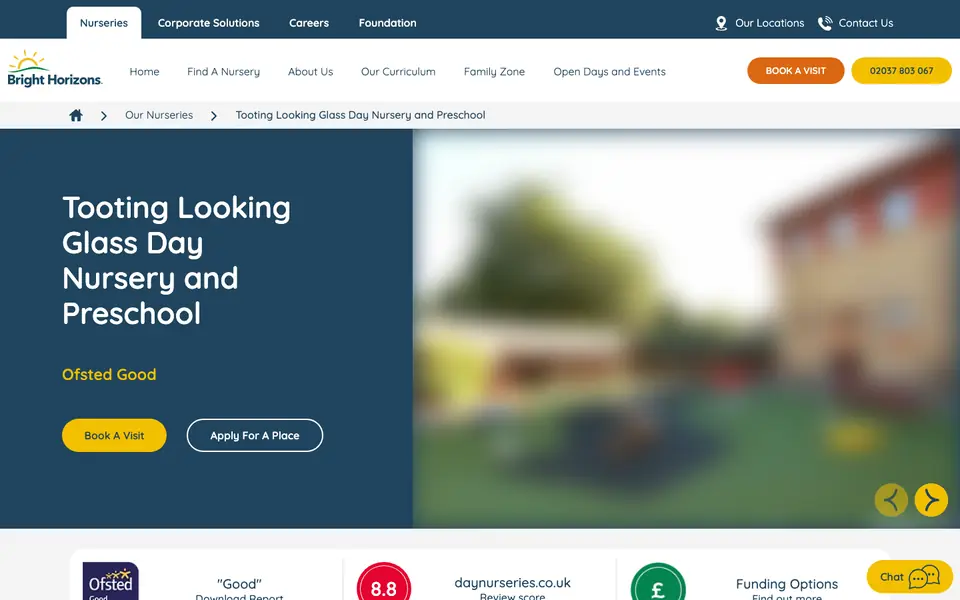Open the Chat bubble widget
The height and width of the screenshot is (600, 960).
point(909,577)
